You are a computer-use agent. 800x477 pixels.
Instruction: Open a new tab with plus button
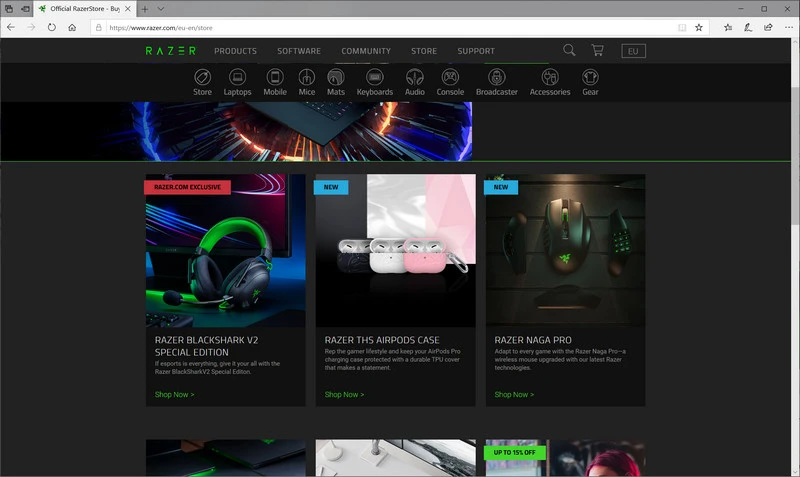[x=145, y=9]
